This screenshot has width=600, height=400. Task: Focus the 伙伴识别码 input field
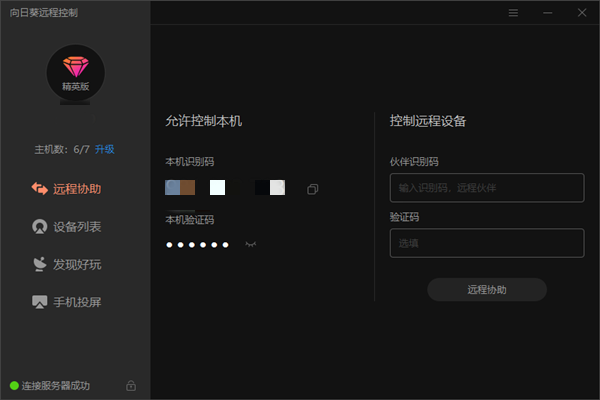click(486, 188)
